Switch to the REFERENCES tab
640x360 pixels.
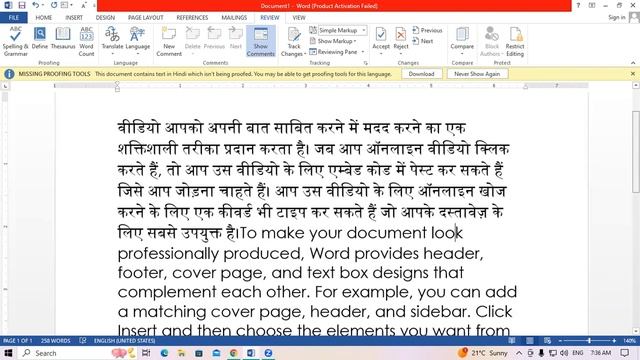coord(192,18)
